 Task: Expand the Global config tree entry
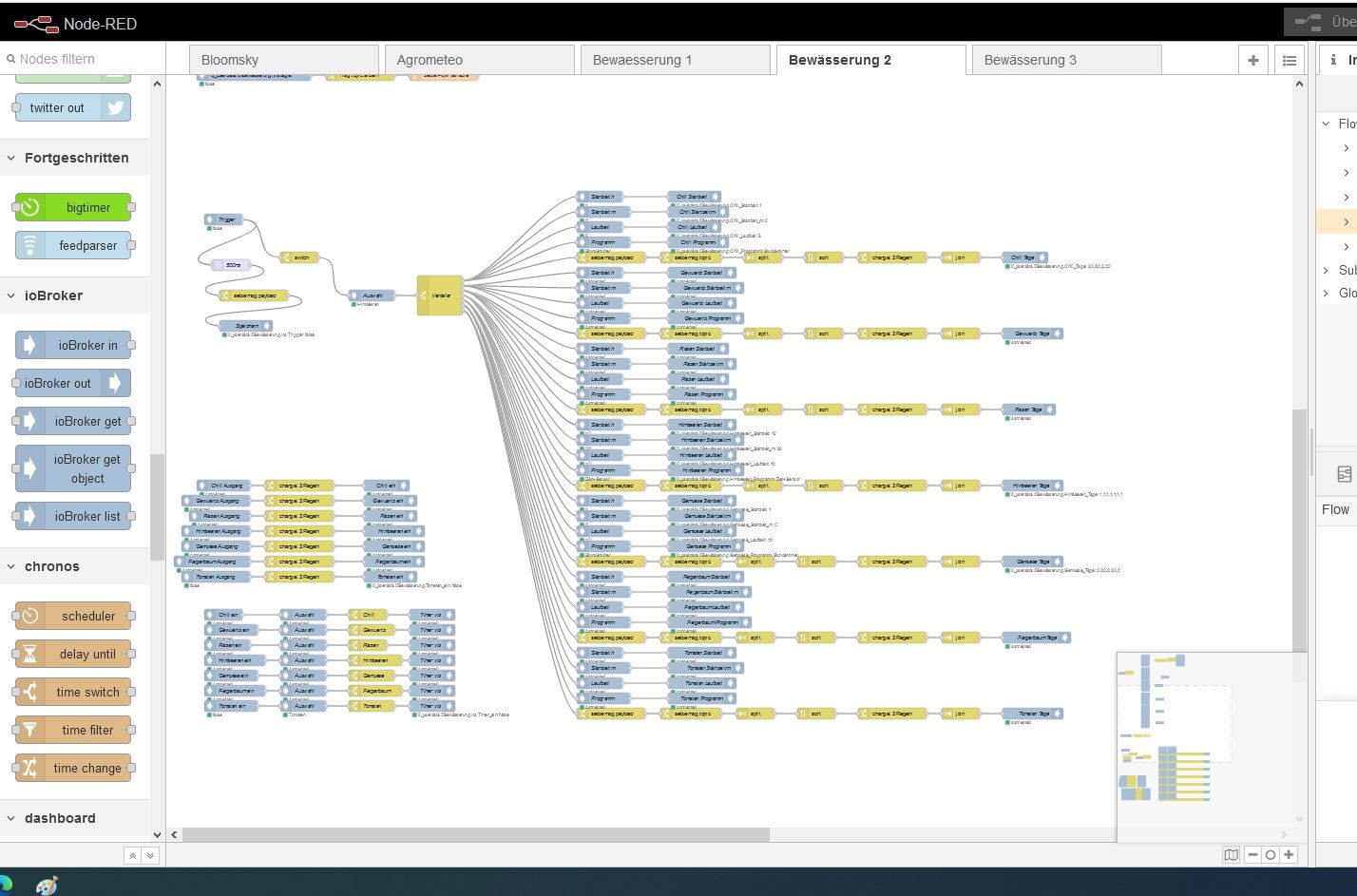1327,294
